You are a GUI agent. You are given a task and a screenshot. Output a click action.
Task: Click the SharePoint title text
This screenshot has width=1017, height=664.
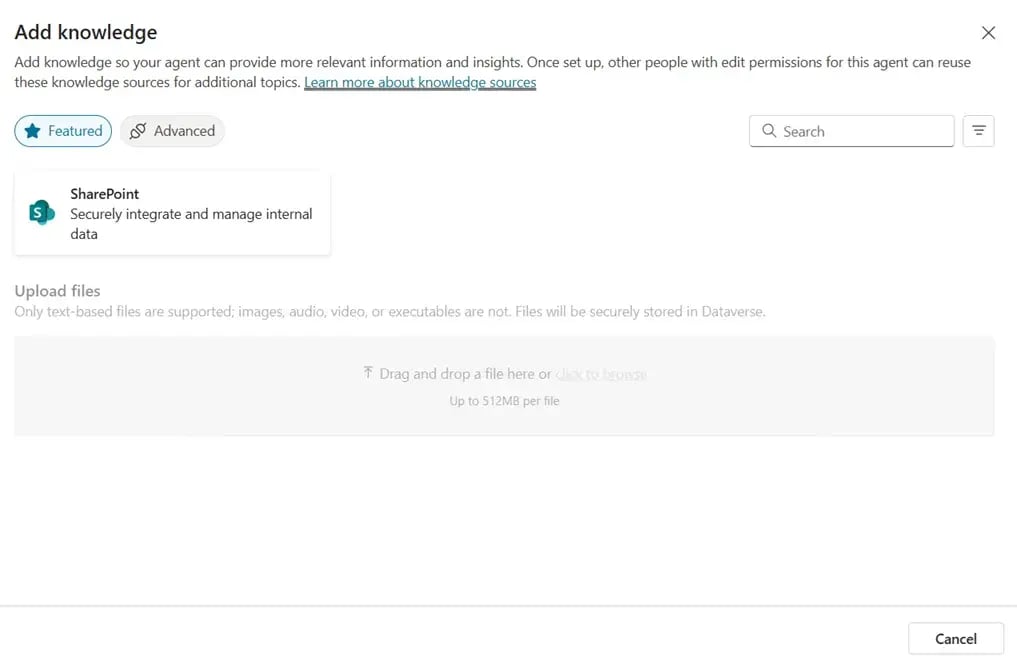click(x=104, y=194)
